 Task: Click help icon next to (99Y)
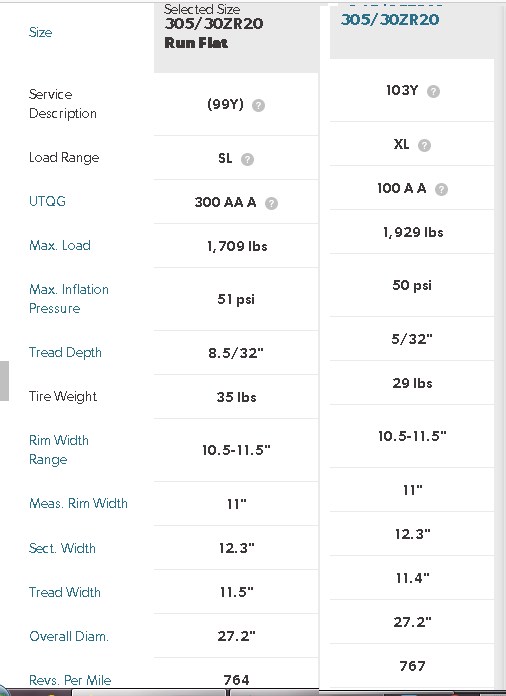[258, 106]
